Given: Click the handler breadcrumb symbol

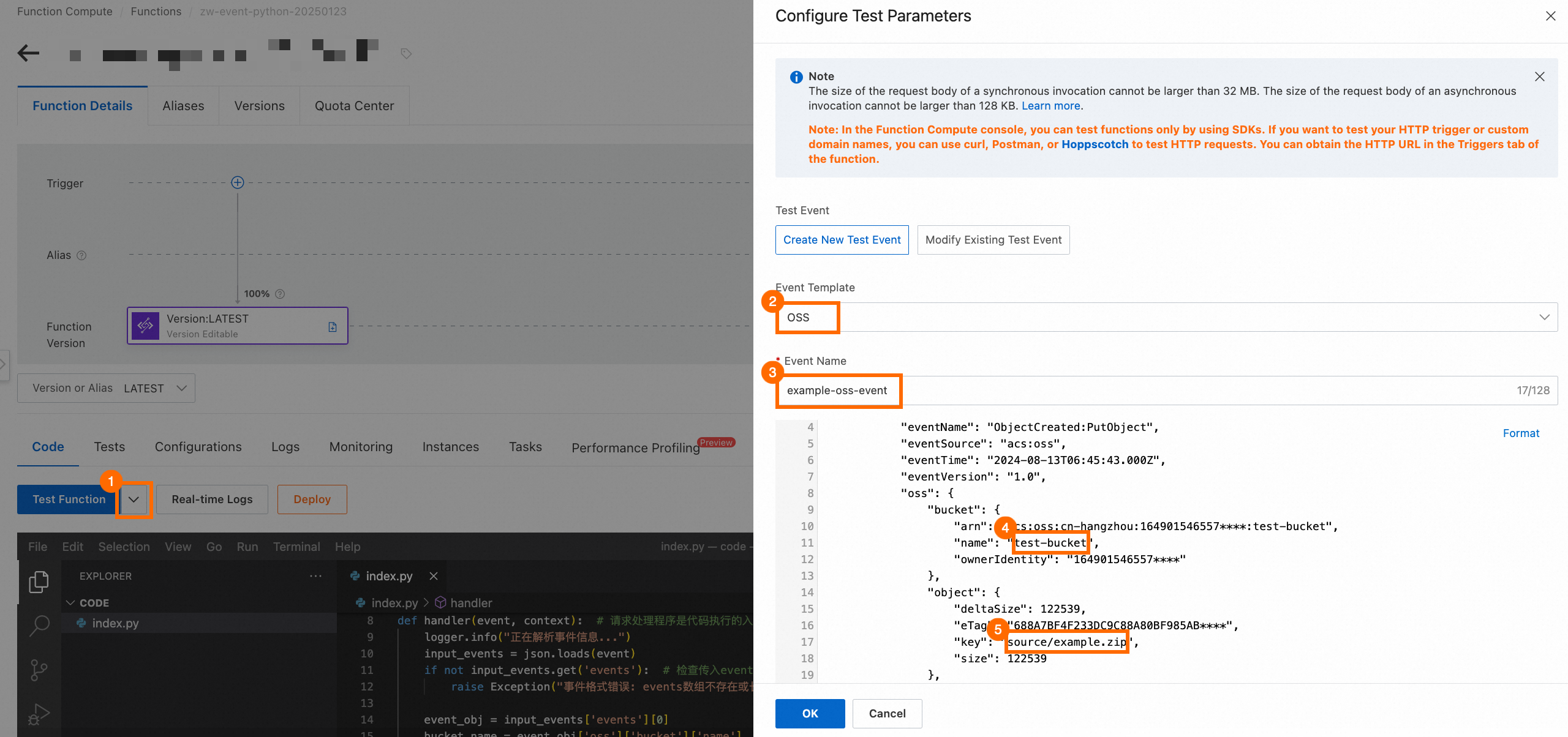Looking at the screenshot, I should [x=463, y=603].
